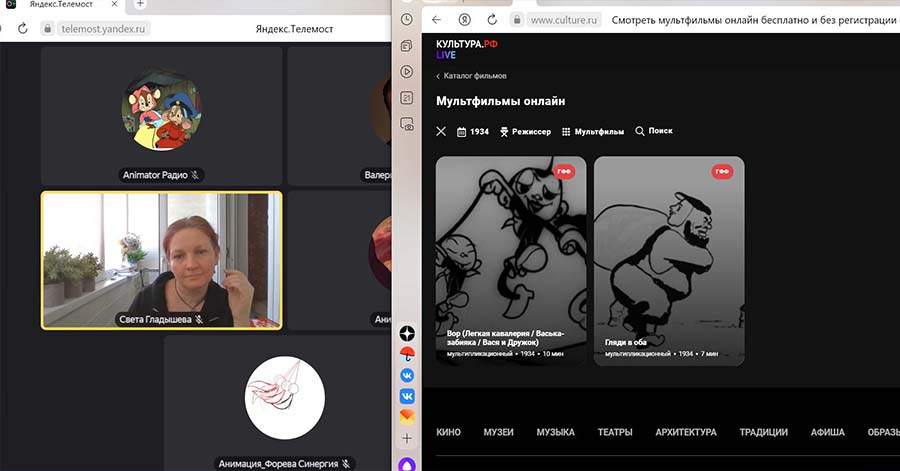The width and height of the screenshot is (900, 471).
Task: Click muted mic icon beside Анимация_Форева Синергия
Action: pyautogui.click(x=346, y=464)
